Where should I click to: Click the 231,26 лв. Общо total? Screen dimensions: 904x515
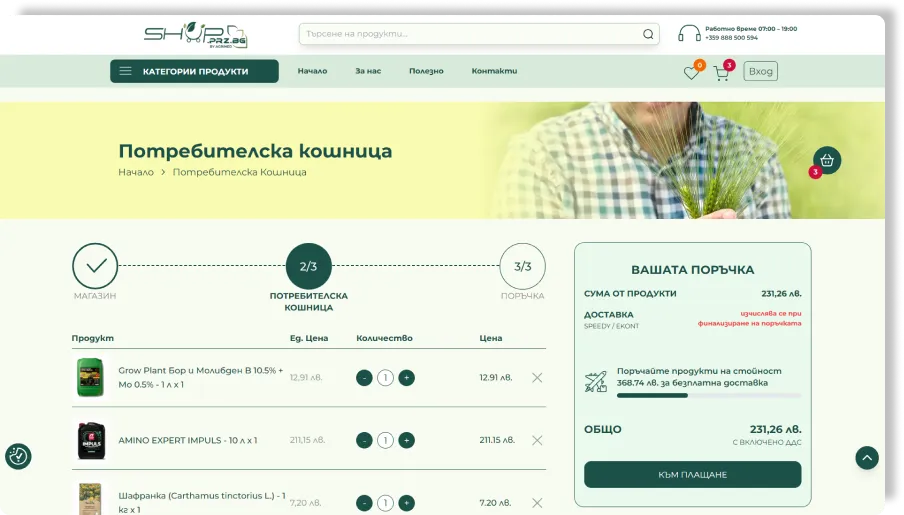775,430
